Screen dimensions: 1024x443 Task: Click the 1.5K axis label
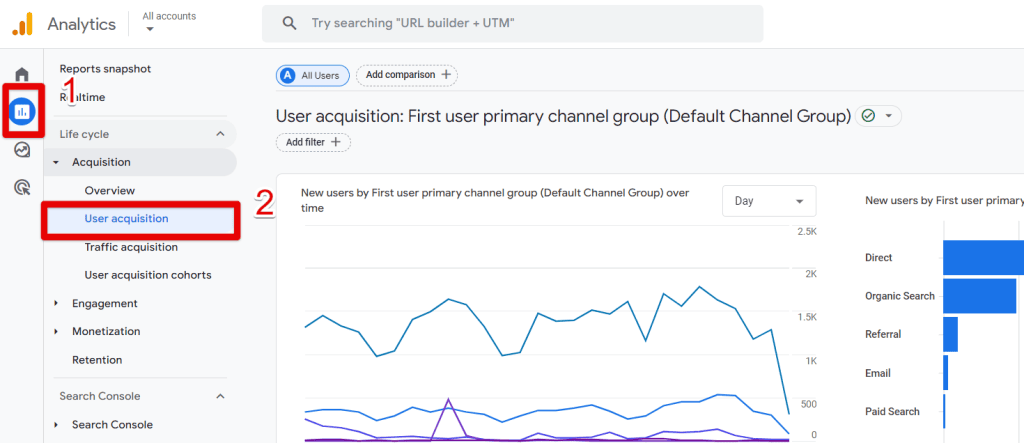point(807,317)
